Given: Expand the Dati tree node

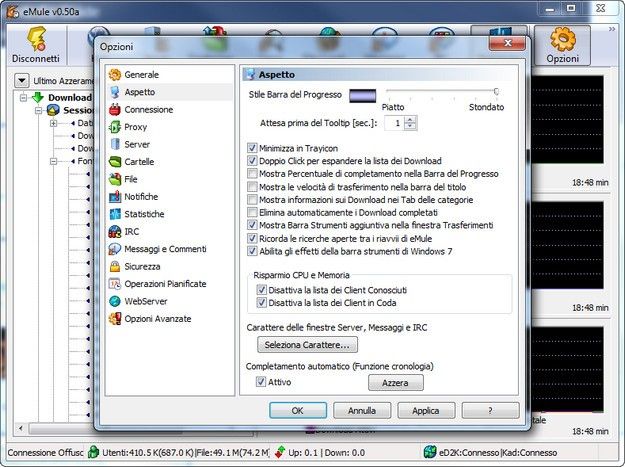Looking at the screenshot, I should pyautogui.click(x=53, y=124).
